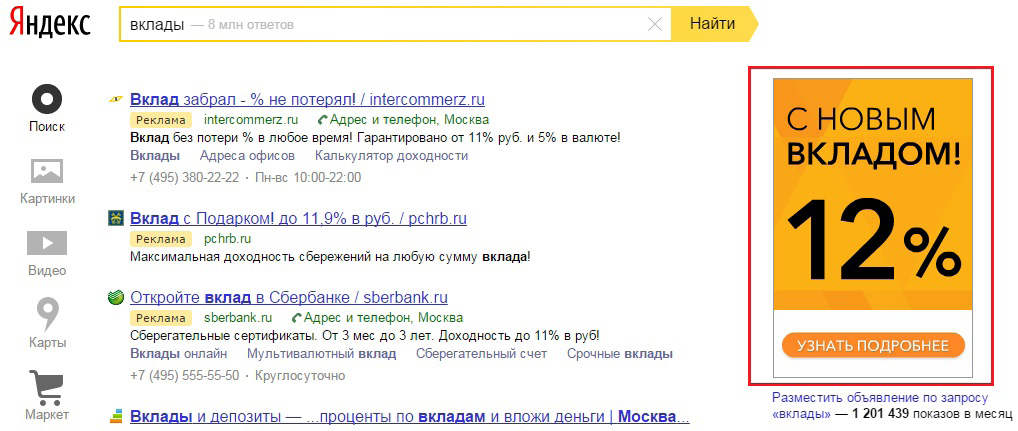
Task: Open the Yandex logo home link
Action: (x=49, y=25)
